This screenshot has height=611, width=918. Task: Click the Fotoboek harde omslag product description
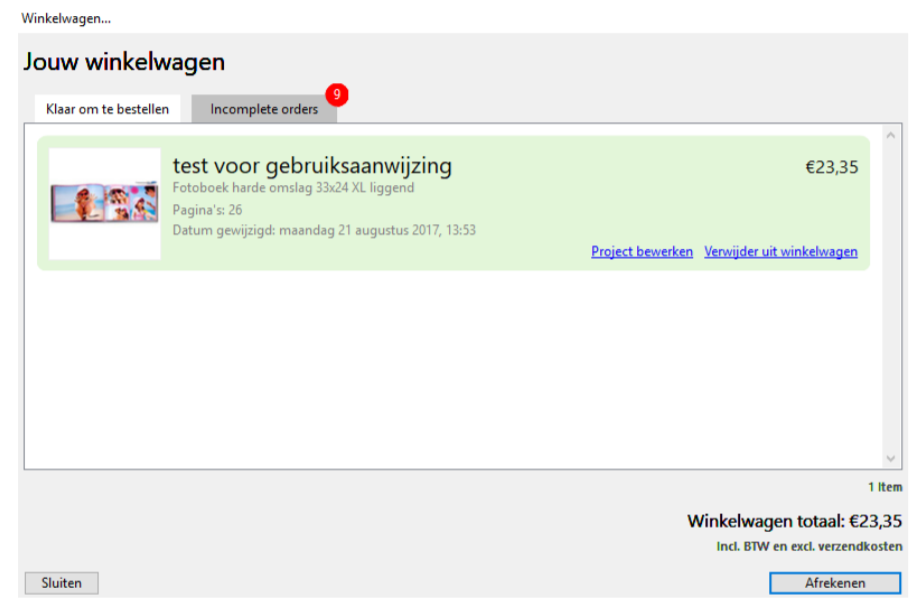point(293,188)
